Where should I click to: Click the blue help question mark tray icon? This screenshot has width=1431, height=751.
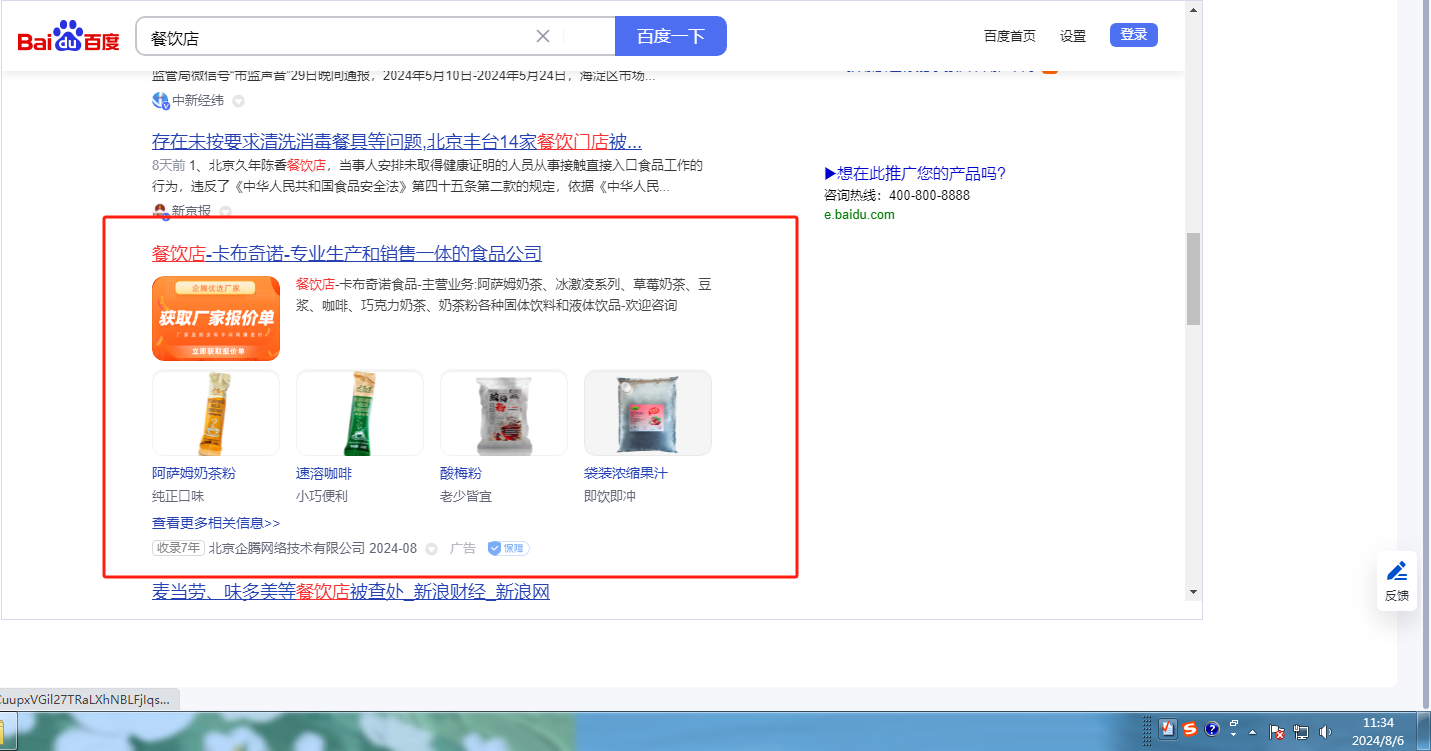(x=1212, y=729)
